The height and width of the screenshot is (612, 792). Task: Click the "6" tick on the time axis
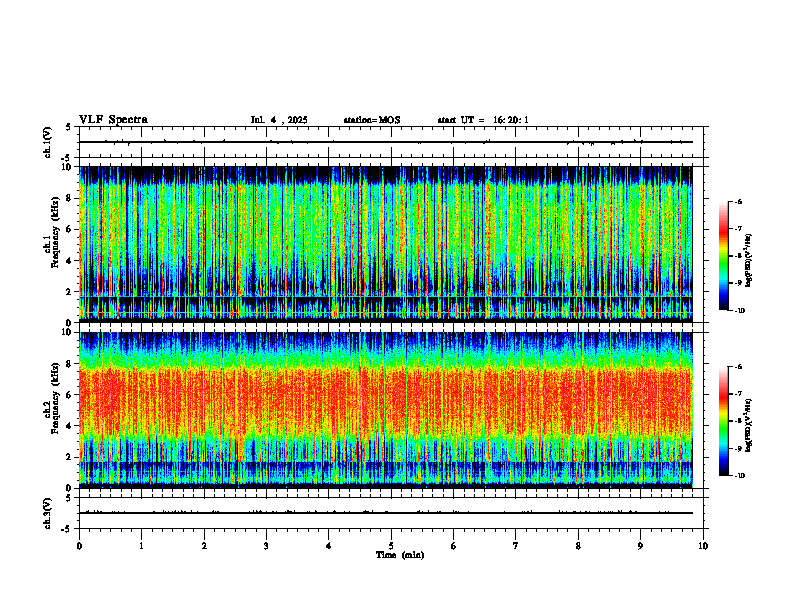[454, 546]
